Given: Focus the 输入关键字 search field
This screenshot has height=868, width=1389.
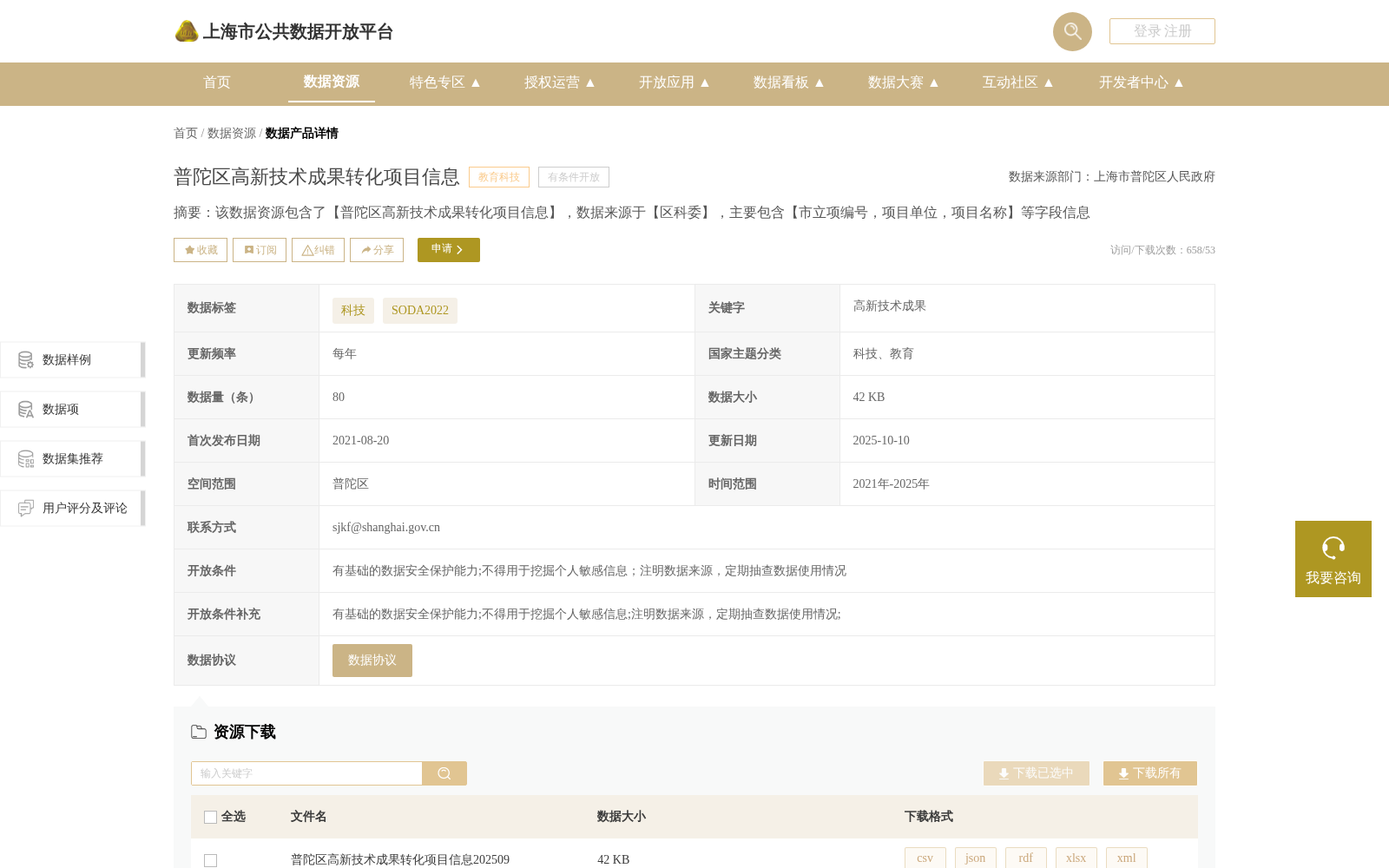Looking at the screenshot, I should (306, 773).
